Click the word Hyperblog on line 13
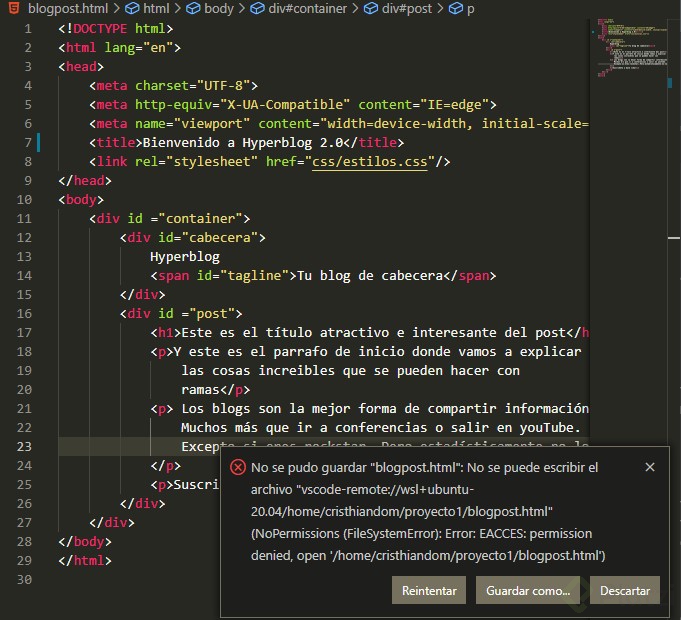 185,257
